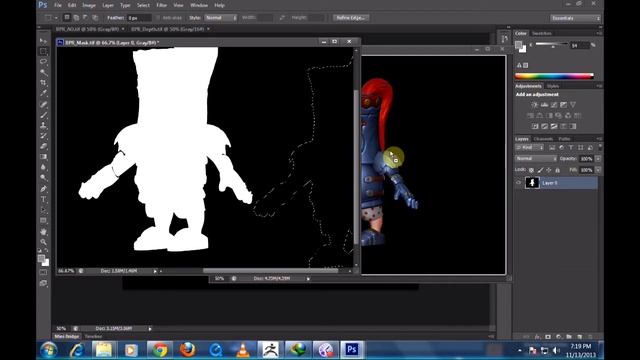Viewport: 640px width, 360px height.
Task: Select the Hand tool
Action: point(43,231)
